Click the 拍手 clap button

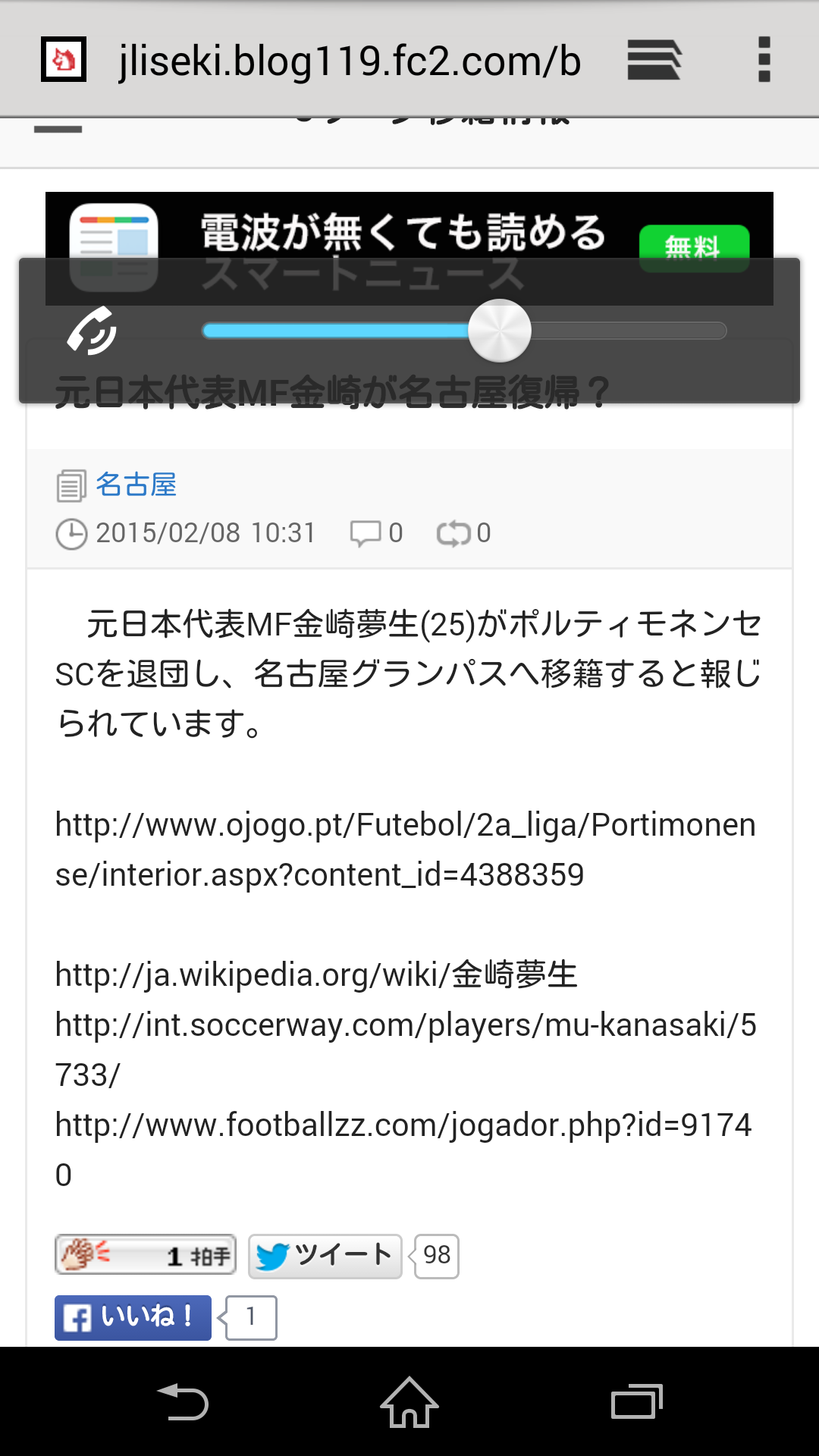146,1255
